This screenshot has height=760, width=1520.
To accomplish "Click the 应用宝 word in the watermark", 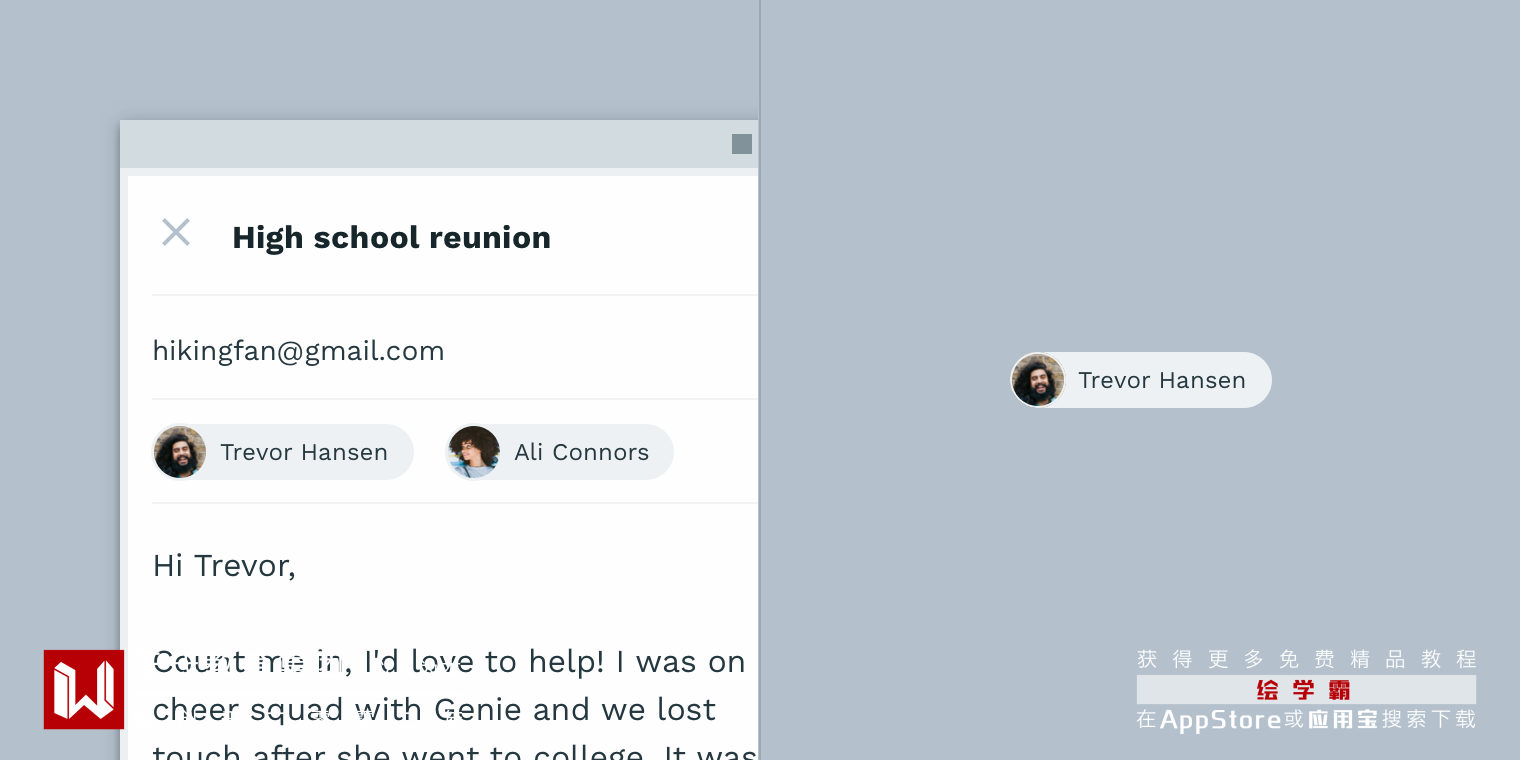I will [1342, 720].
